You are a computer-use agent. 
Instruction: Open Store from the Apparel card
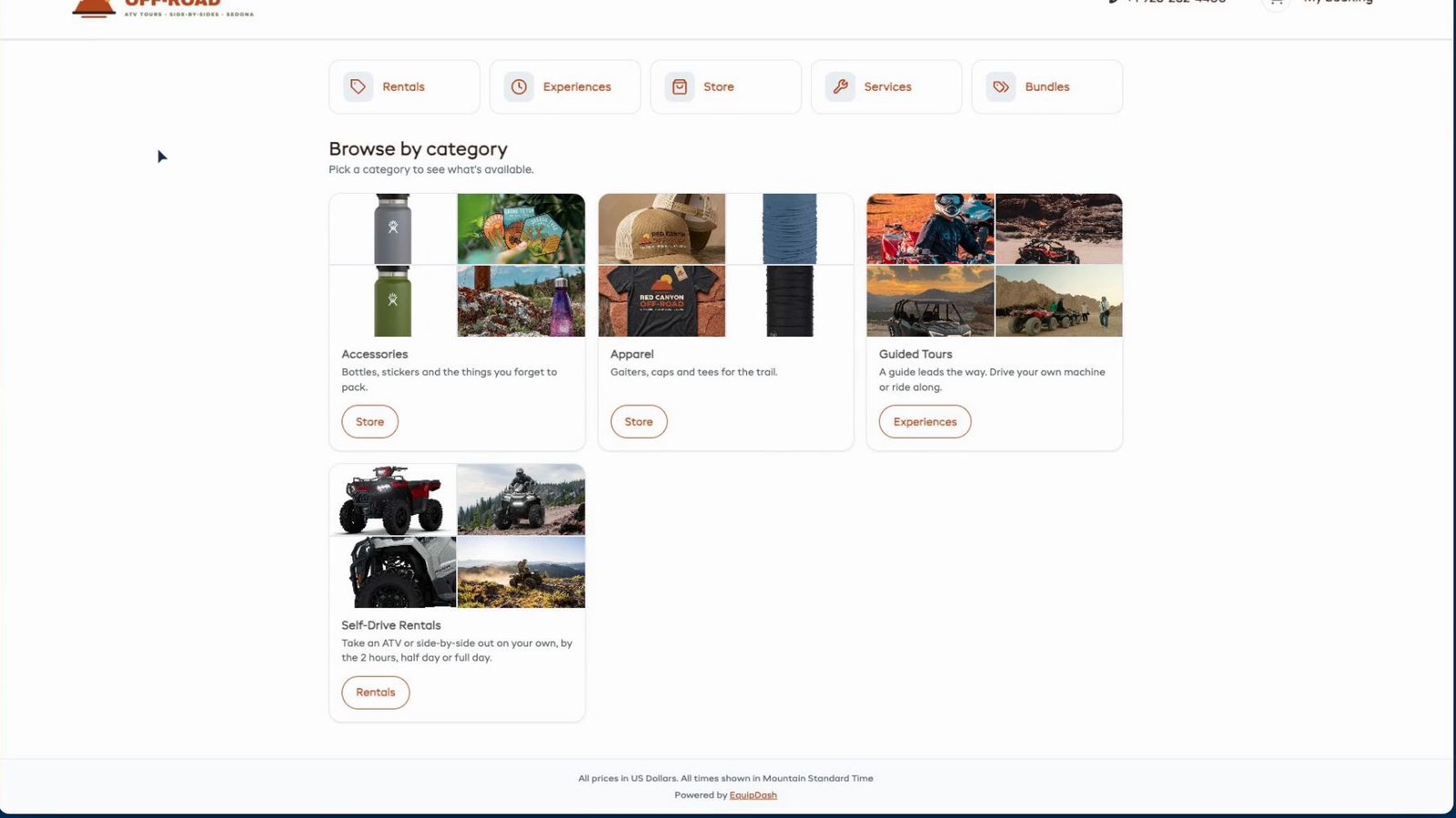639,421
